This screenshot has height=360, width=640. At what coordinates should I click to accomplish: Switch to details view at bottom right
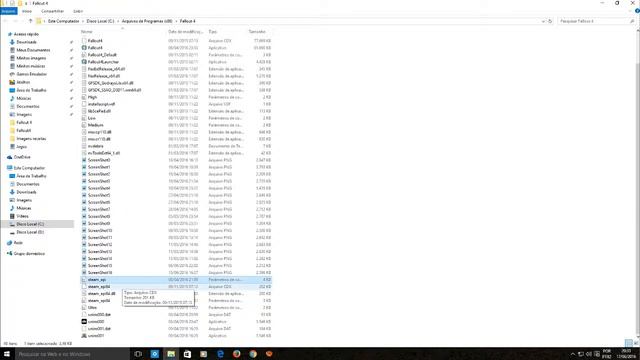(629, 343)
